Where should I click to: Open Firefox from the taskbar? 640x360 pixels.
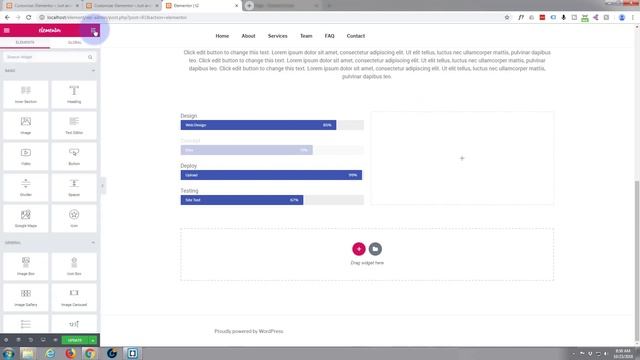click(x=71, y=353)
